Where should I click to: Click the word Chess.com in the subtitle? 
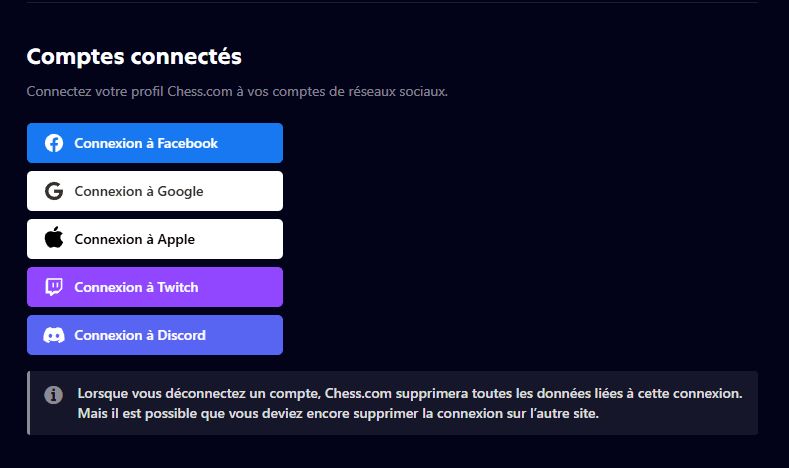(x=200, y=92)
